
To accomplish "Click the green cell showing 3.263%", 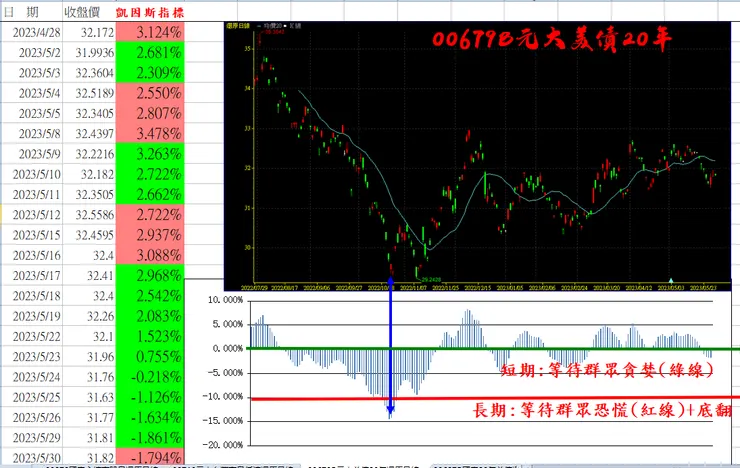I will tap(150, 154).
